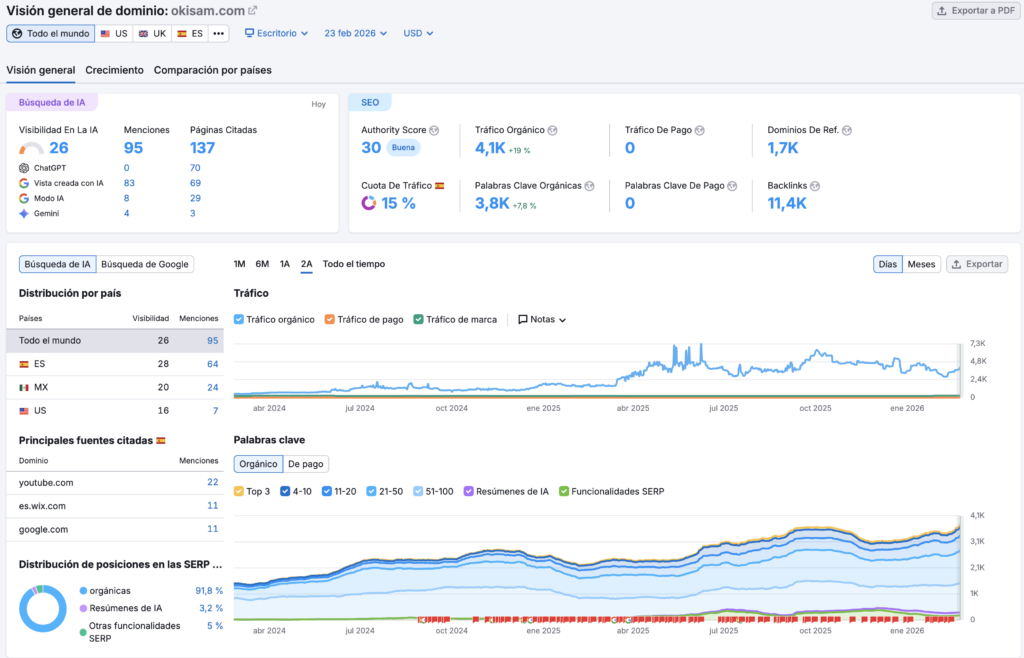Switch to the Crecimiento tab
This screenshot has width=1024, height=658.
[114, 70]
